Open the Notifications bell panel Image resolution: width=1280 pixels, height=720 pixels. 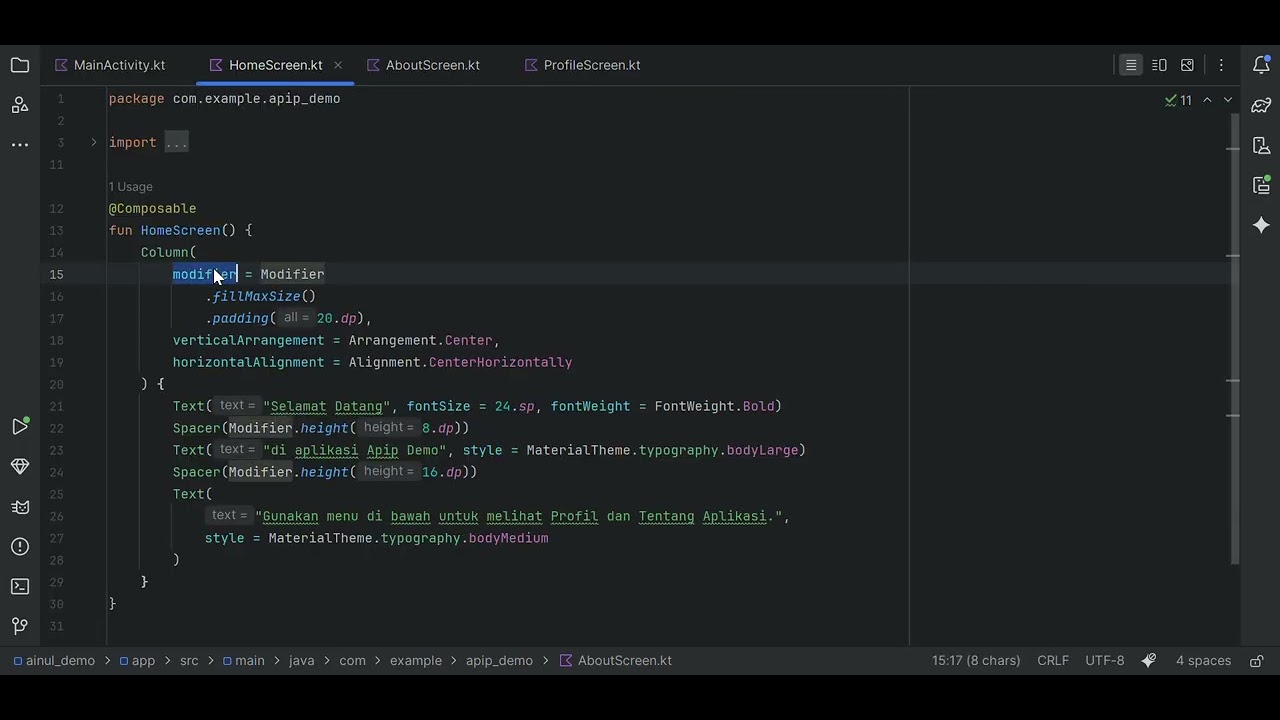point(1261,65)
